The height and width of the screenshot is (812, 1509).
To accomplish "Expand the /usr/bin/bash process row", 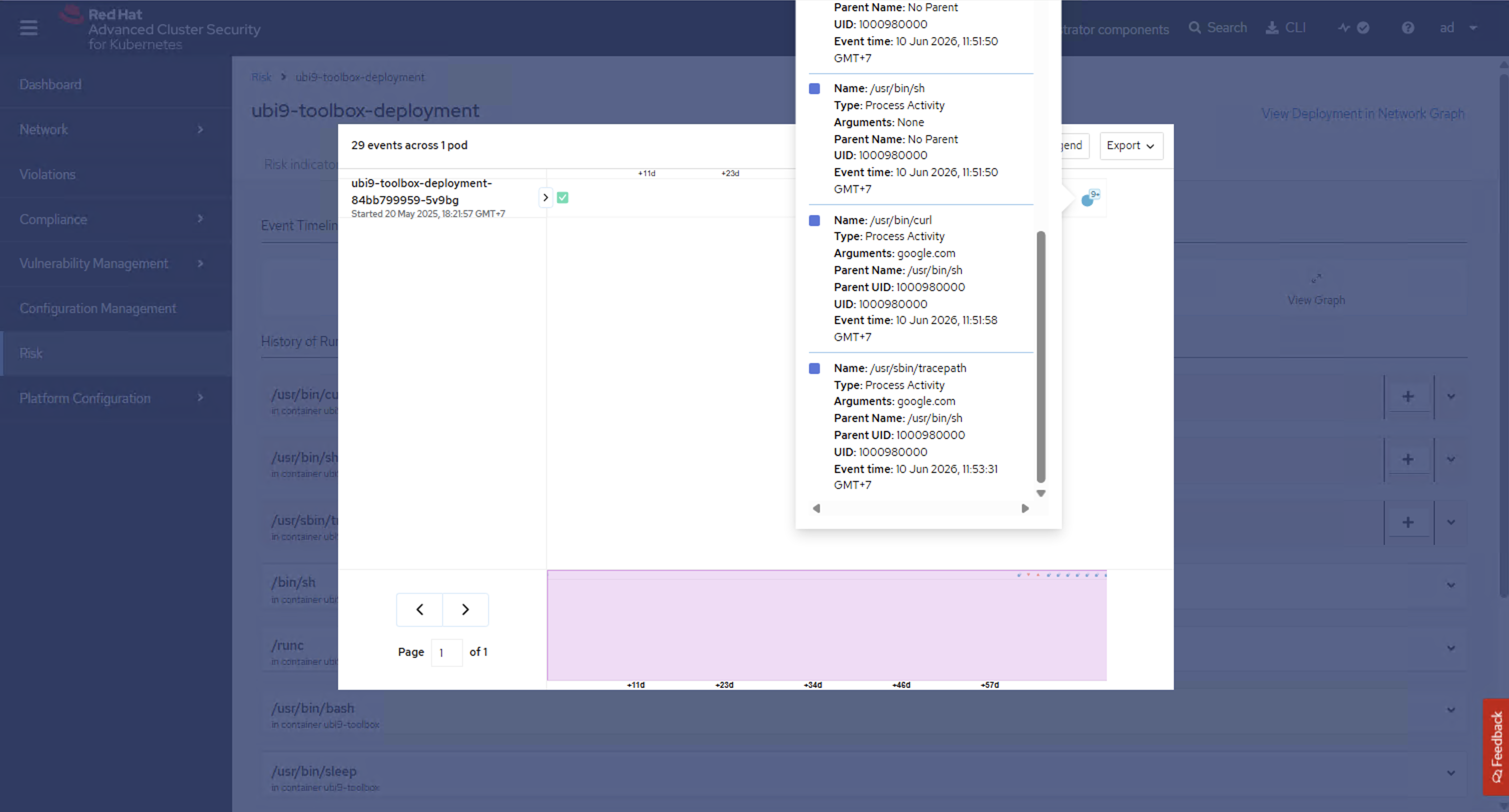I will point(1451,710).
